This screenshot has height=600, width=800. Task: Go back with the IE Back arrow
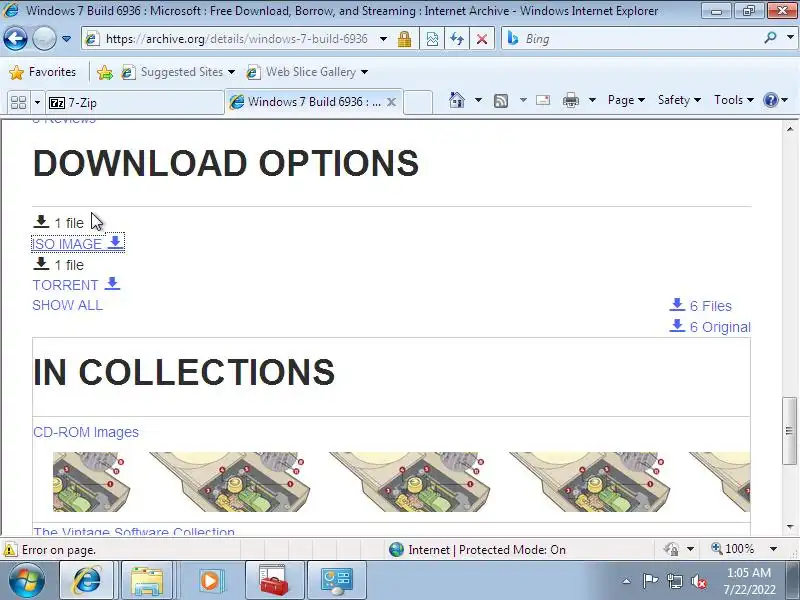[x=15, y=39]
